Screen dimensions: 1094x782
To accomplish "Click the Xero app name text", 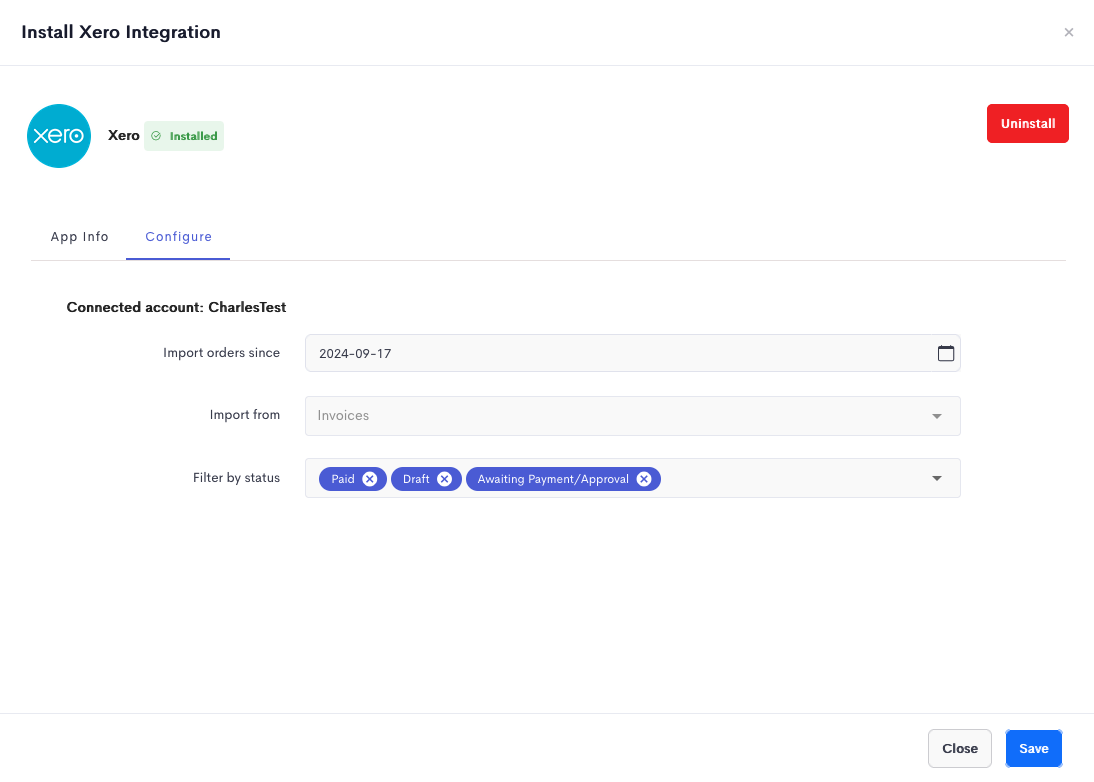I will 123,135.
